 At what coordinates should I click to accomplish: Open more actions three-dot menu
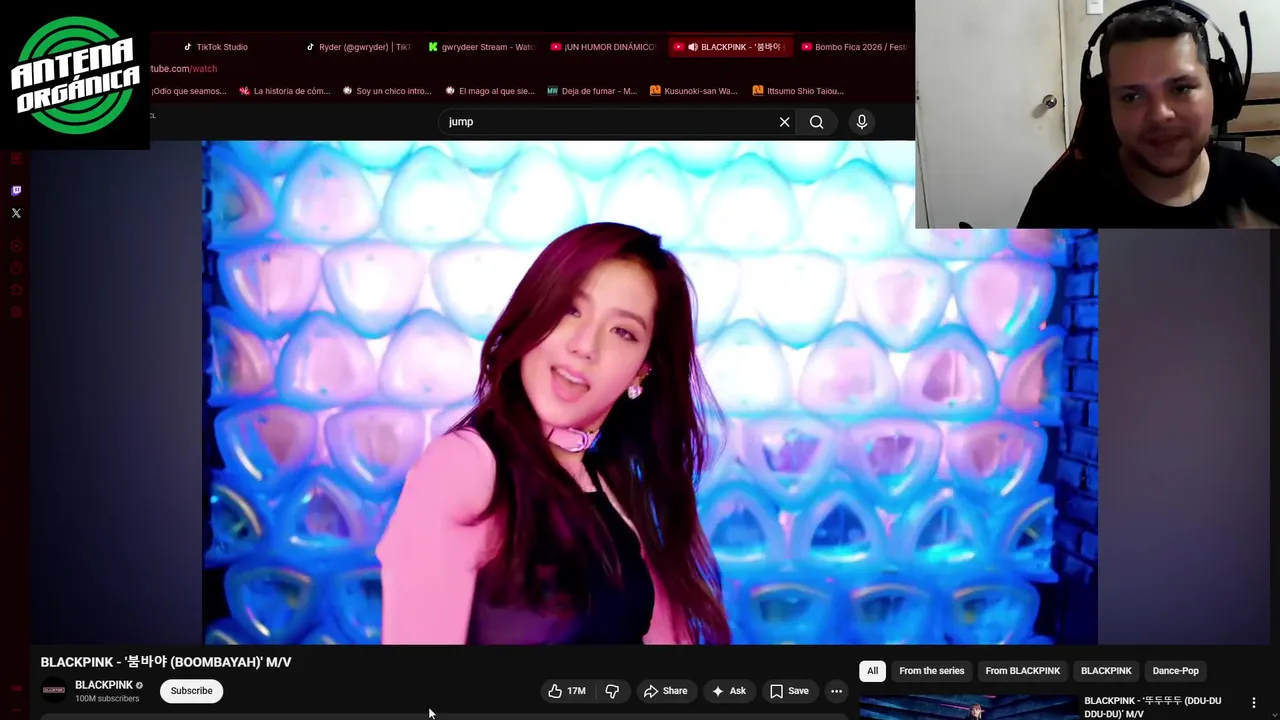pyautogui.click(x=836, y=691)
